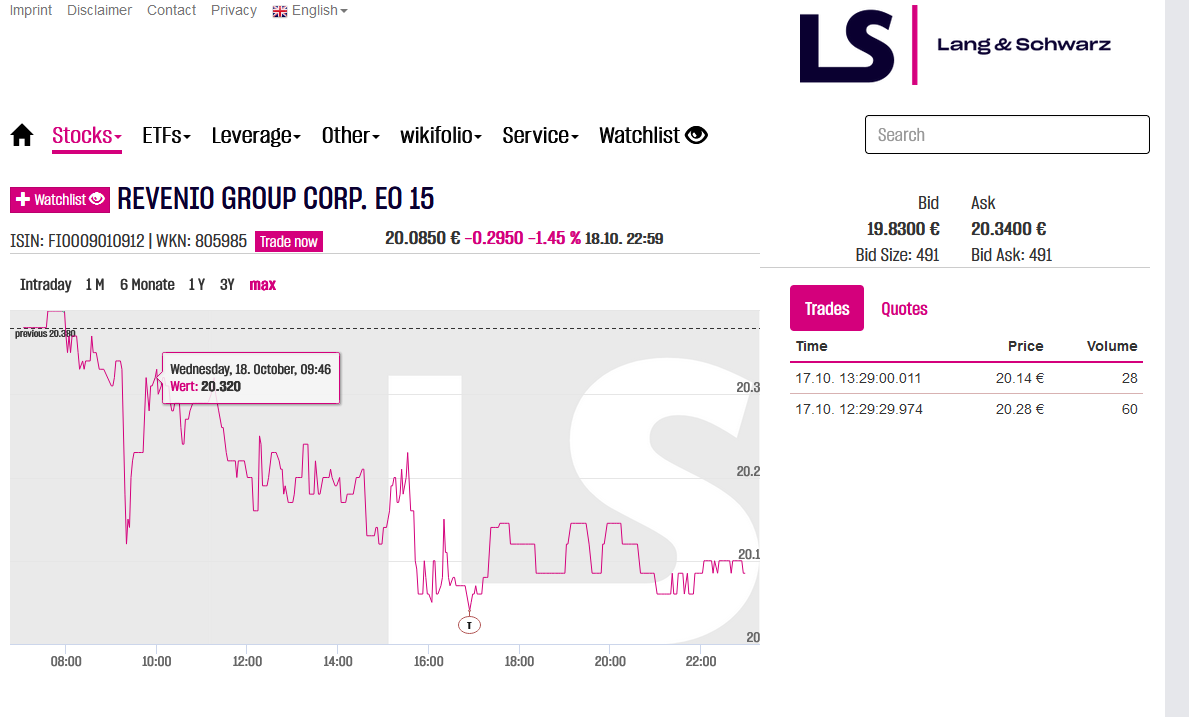Viewport: 1189px width, 717px height.
Task: Select the Trades tab
Action: (827, 309)
